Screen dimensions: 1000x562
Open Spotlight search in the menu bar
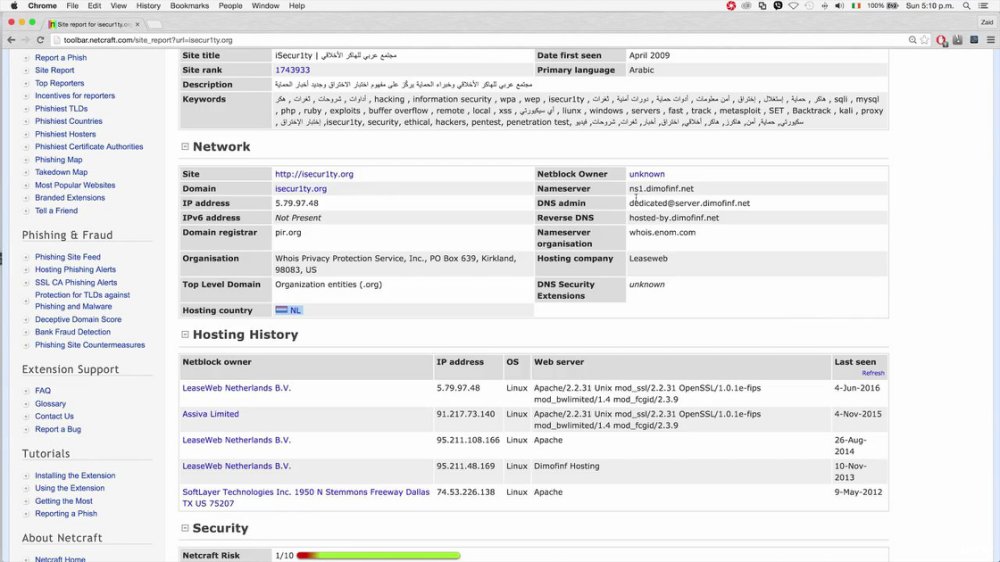967,6
